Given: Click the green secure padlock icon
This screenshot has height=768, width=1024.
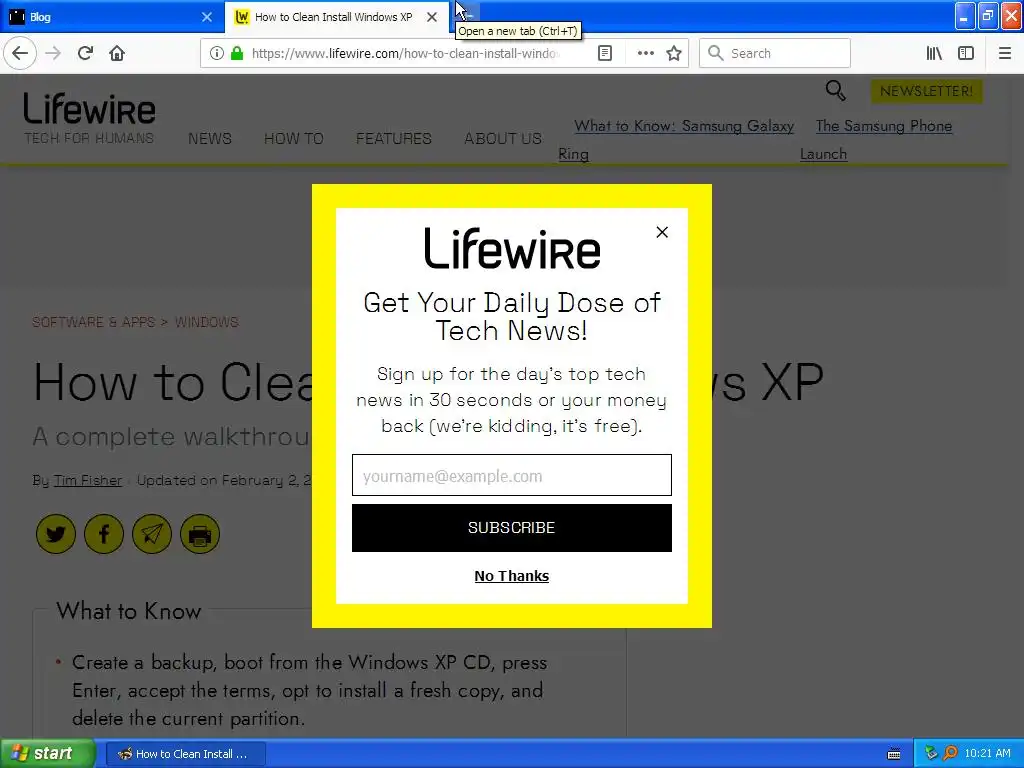Looking at the screenshot, I should tap(237, 54).
